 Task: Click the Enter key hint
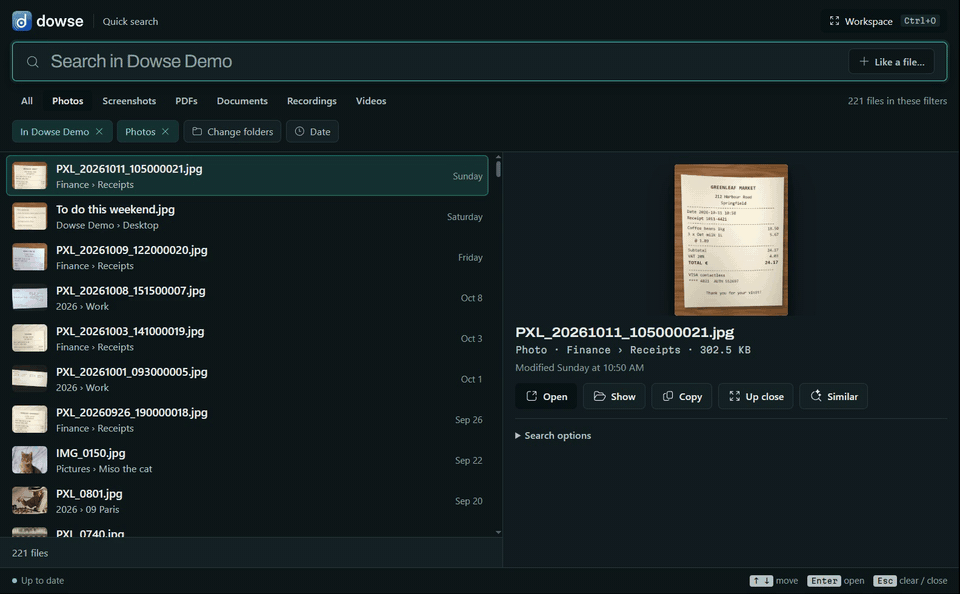pos(823,581)
